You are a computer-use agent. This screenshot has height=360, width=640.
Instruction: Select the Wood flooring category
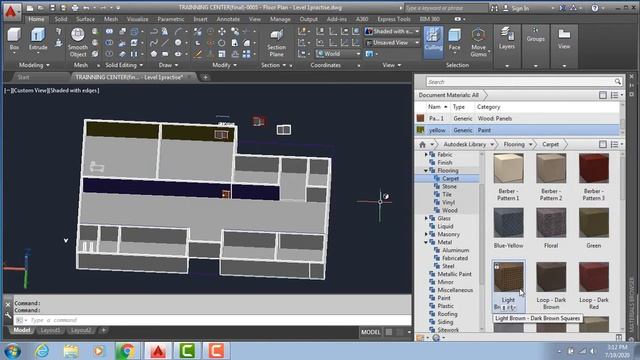click(449, 211)
